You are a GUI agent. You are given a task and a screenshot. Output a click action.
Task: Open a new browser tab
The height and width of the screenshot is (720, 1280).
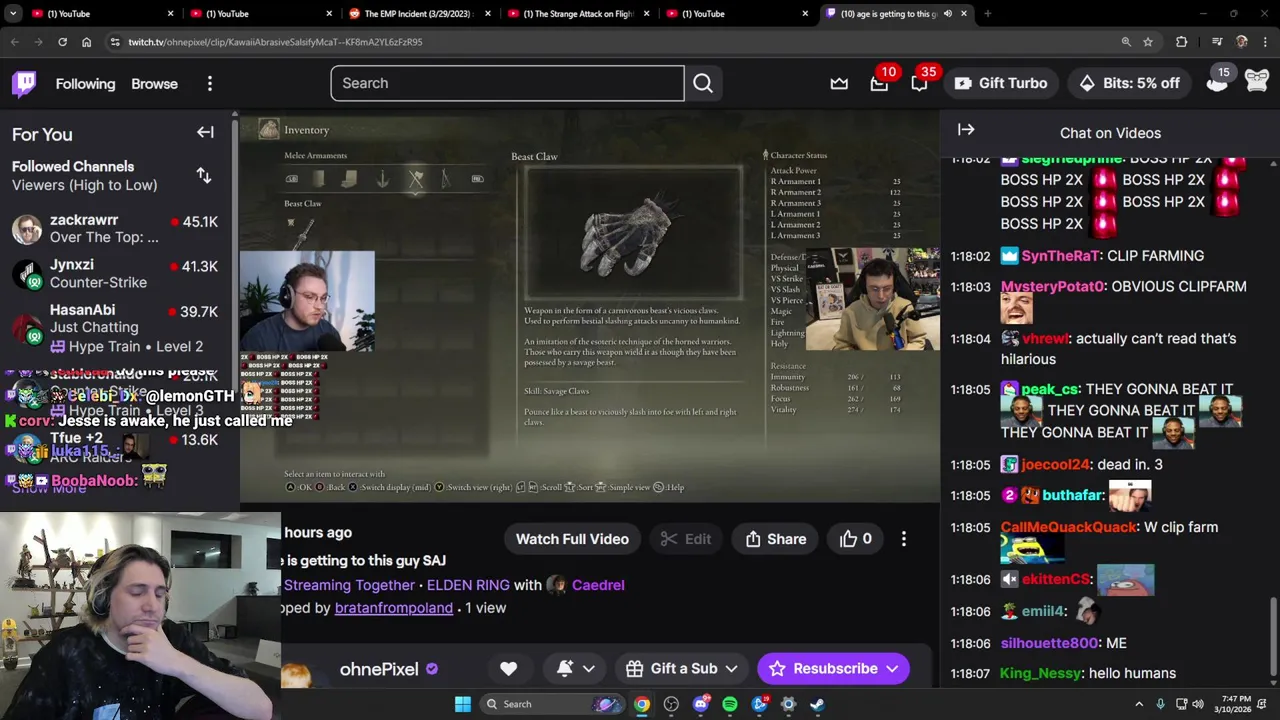click(987, 14)
